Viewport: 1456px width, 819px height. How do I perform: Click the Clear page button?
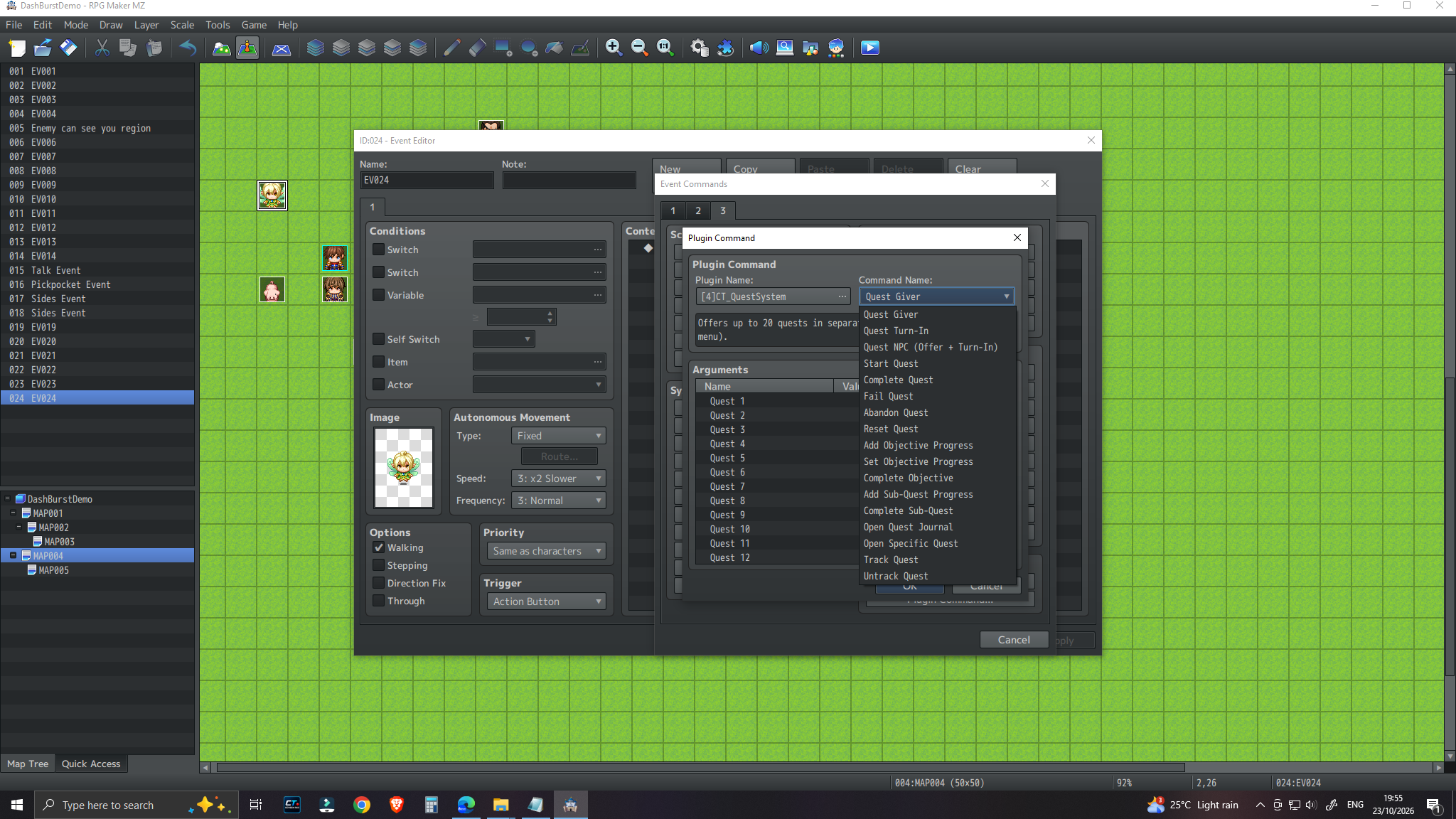coord(982,167)
